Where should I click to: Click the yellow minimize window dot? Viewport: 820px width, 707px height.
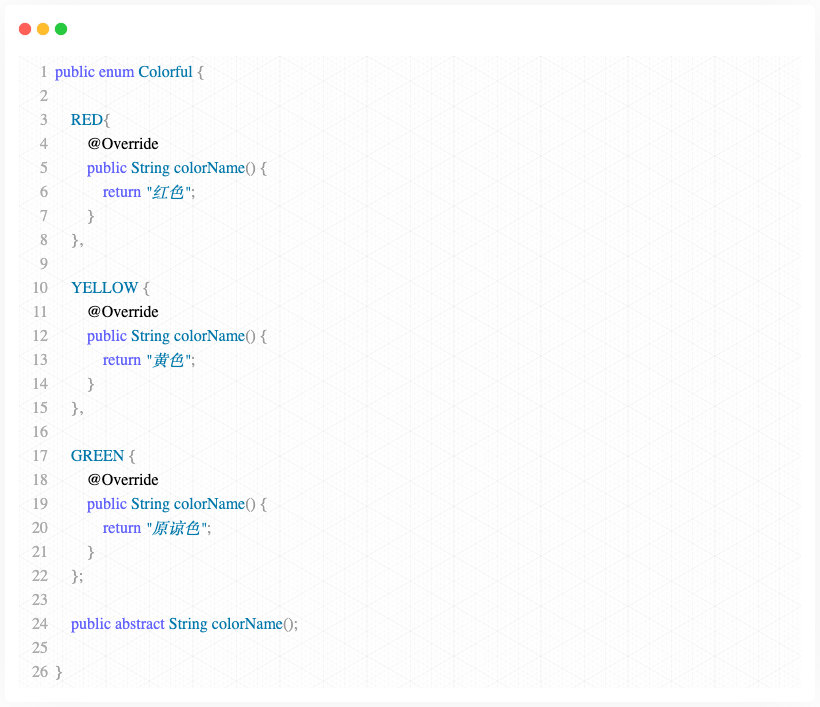43,29
